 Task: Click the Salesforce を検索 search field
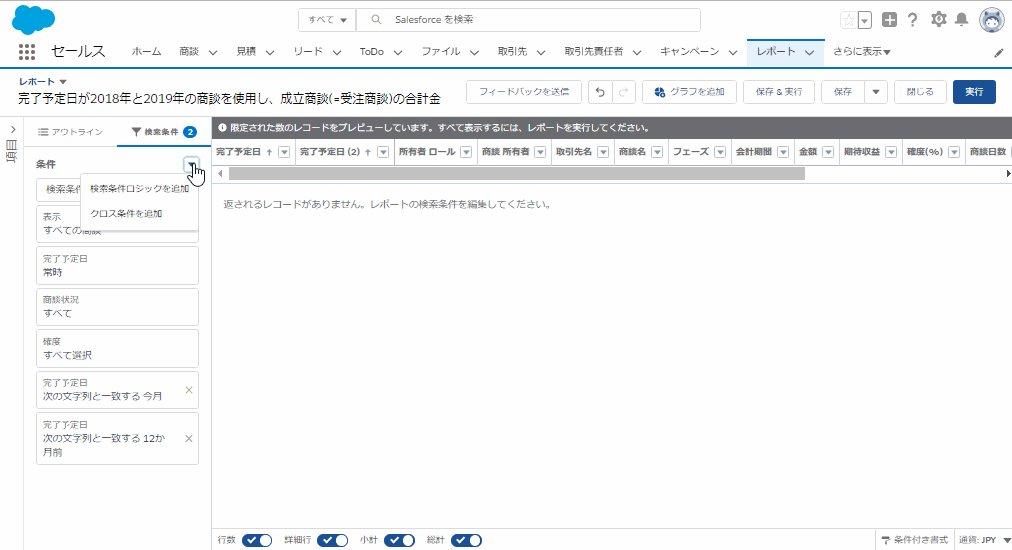tap(528, 20)
